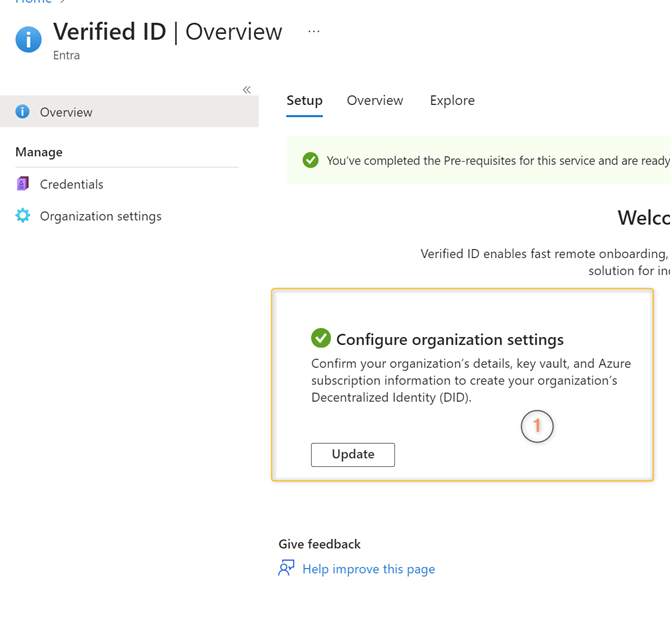Screen dimensions: 670x620
Task: Click the green checkmark in prerequisites banner
Action: [x=311, y=160]
